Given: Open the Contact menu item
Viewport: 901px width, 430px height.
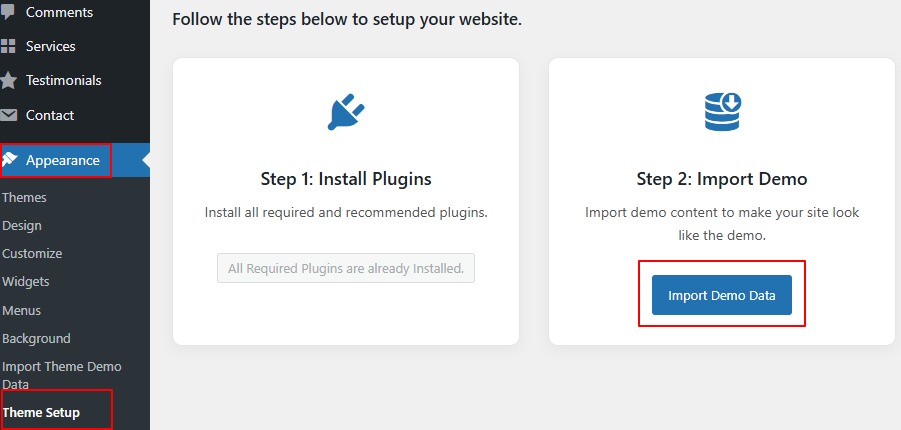Looking at the screenshot, I should (x=50, y=115).
